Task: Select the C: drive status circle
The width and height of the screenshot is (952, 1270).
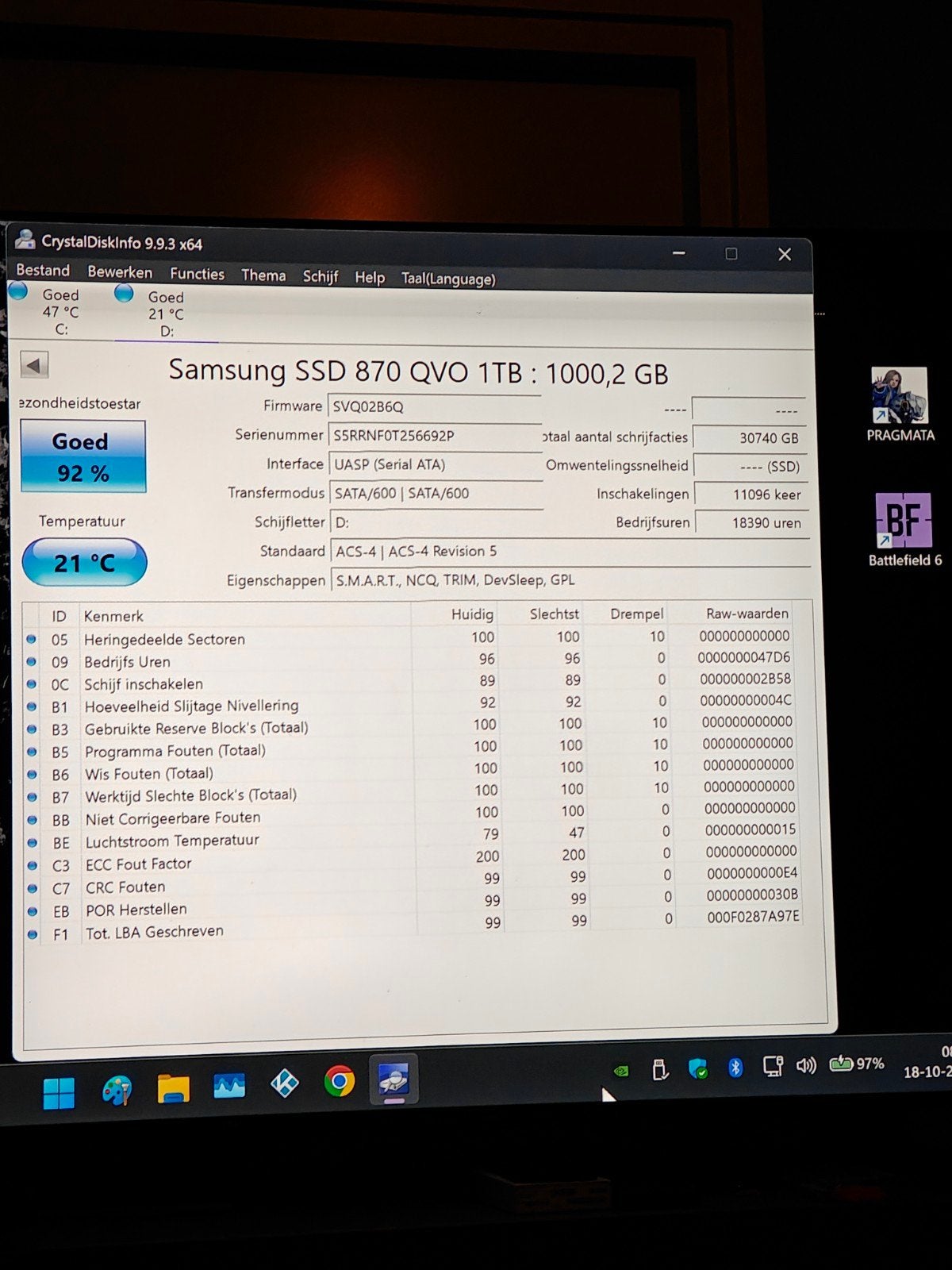Action: pos(17,291)
